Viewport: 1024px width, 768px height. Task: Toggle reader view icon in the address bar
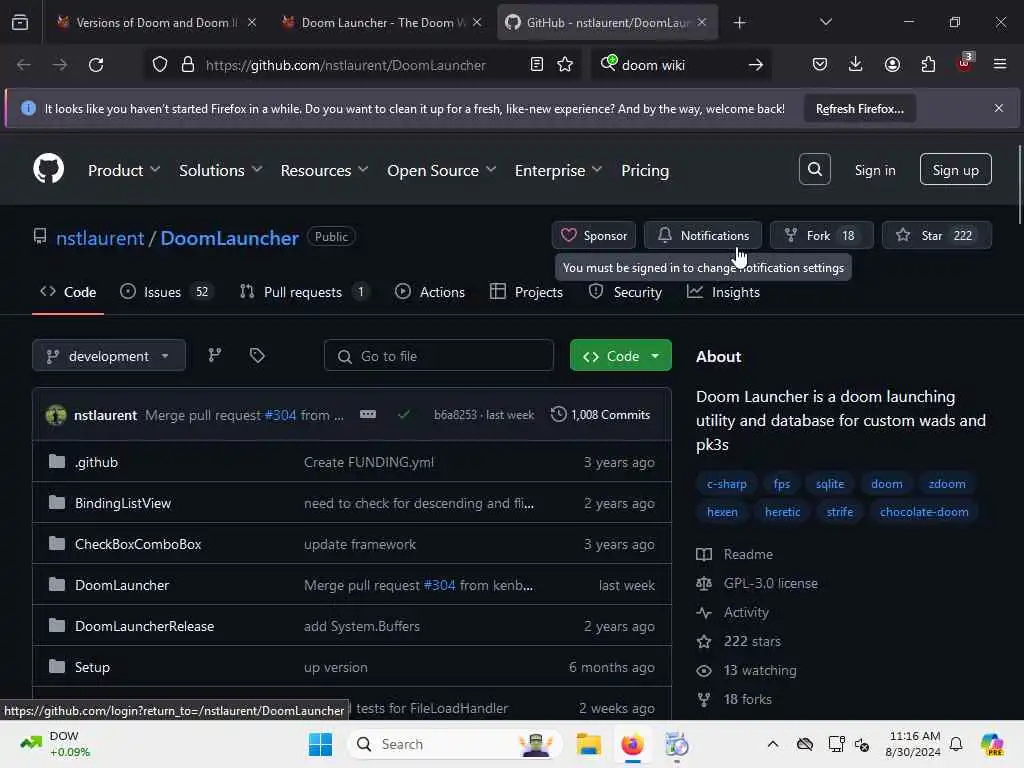point(537,65)
